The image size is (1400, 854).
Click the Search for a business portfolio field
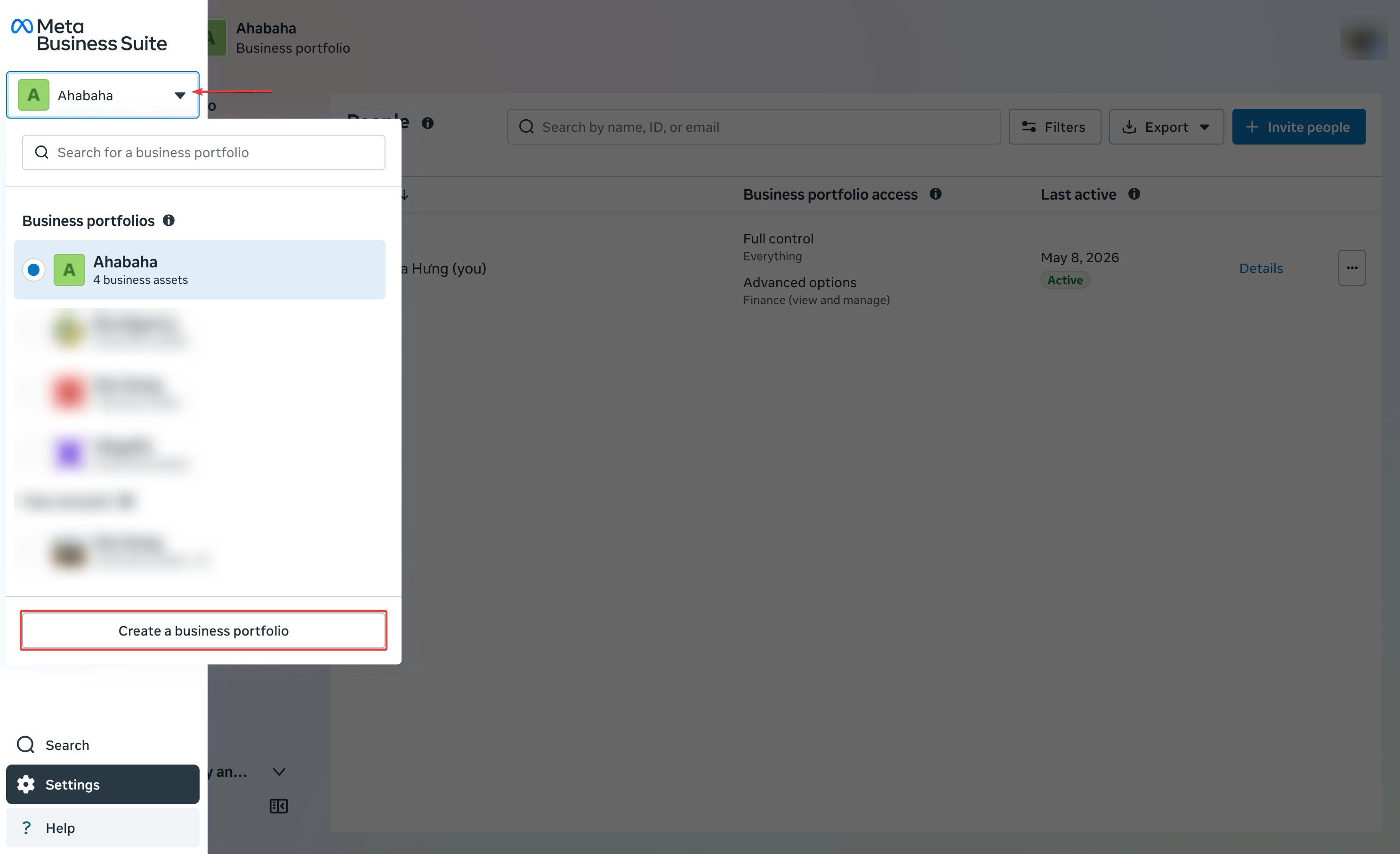pos(203,152)
